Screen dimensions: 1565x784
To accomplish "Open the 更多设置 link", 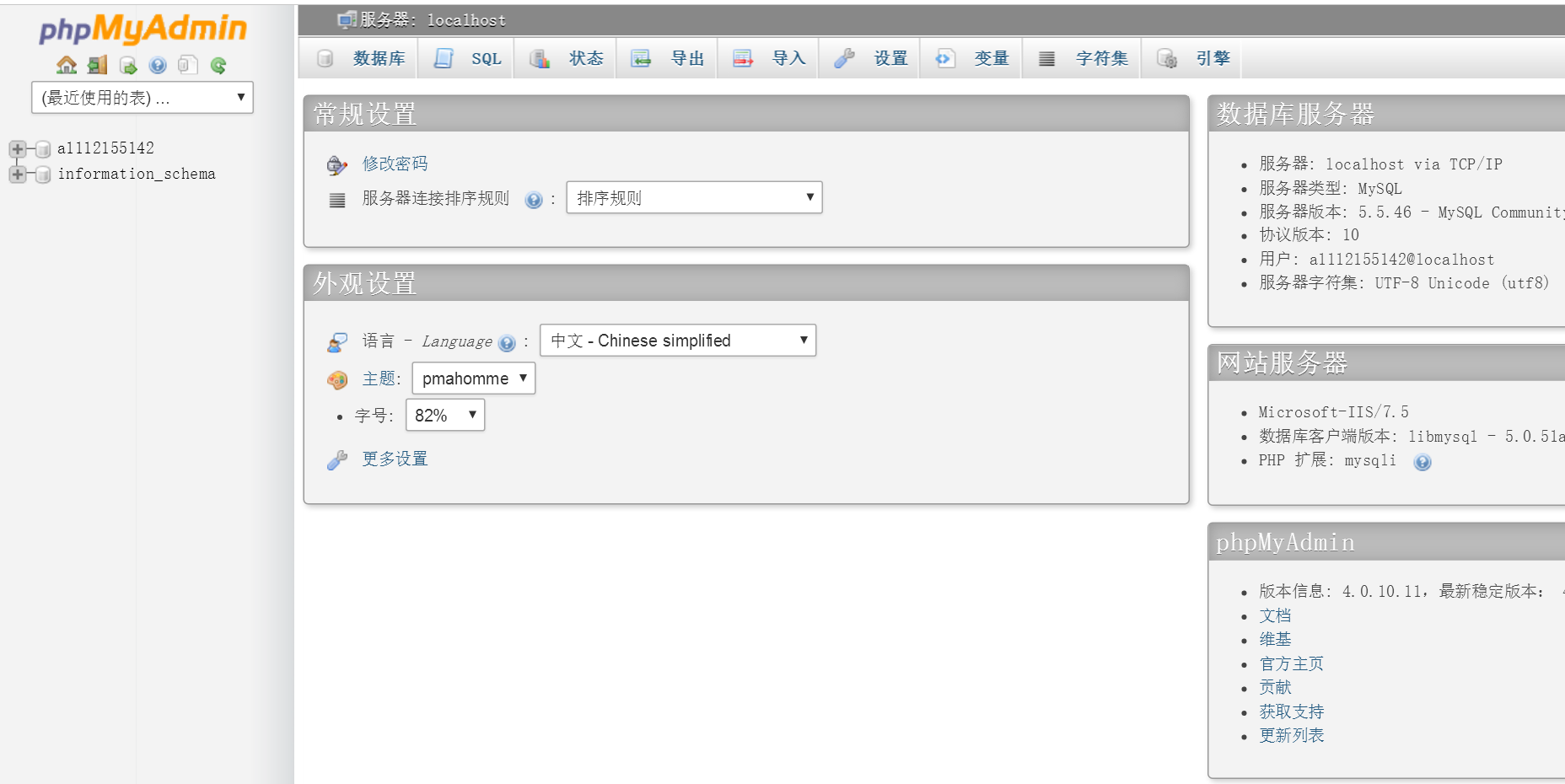I will [x=395, y=459].
